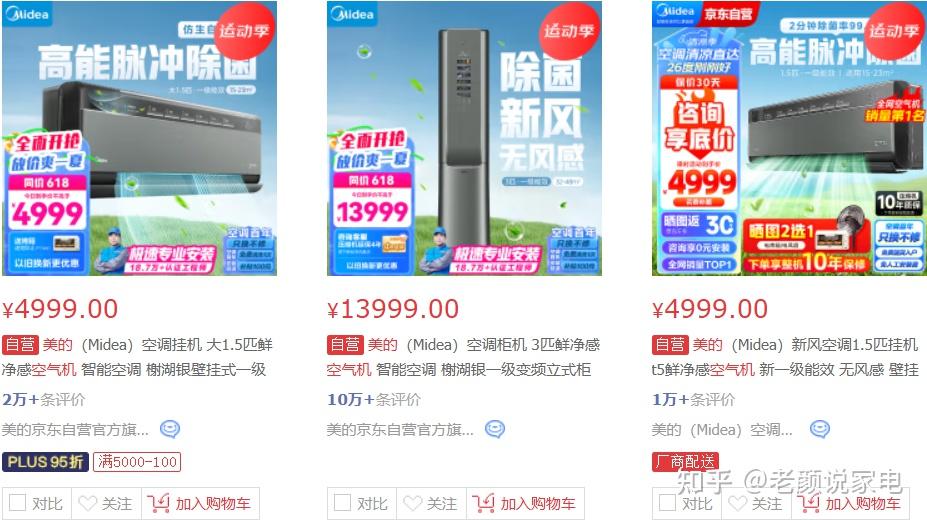Open 空调柜机 3匹鲜净感 product title link

pyautogui.click(x=464, y=357)
